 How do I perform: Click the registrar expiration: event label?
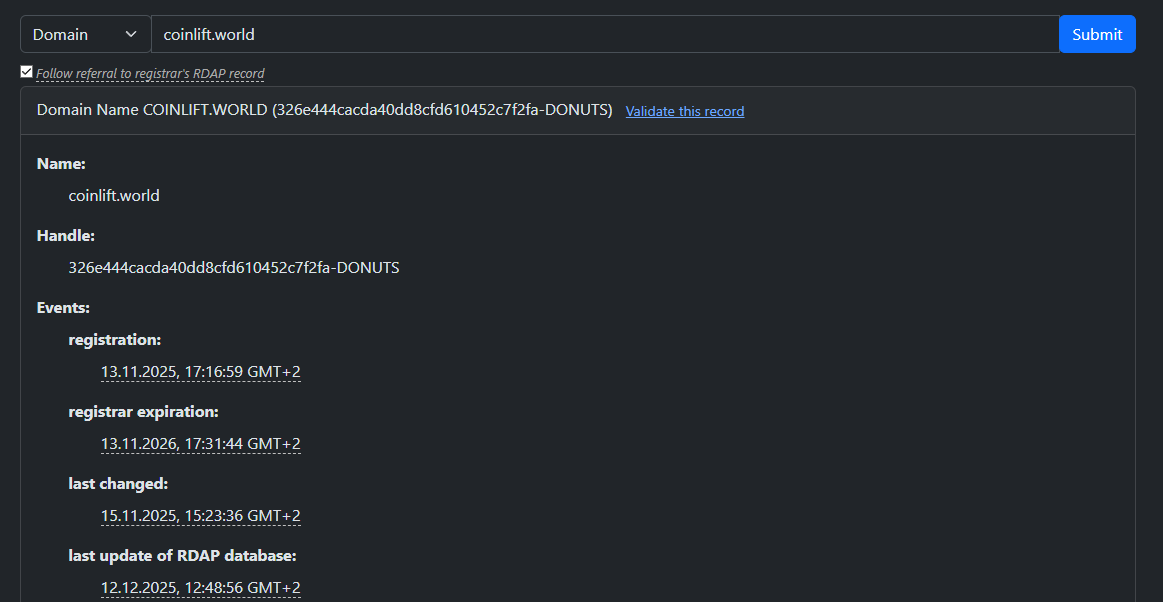(143, 412)
